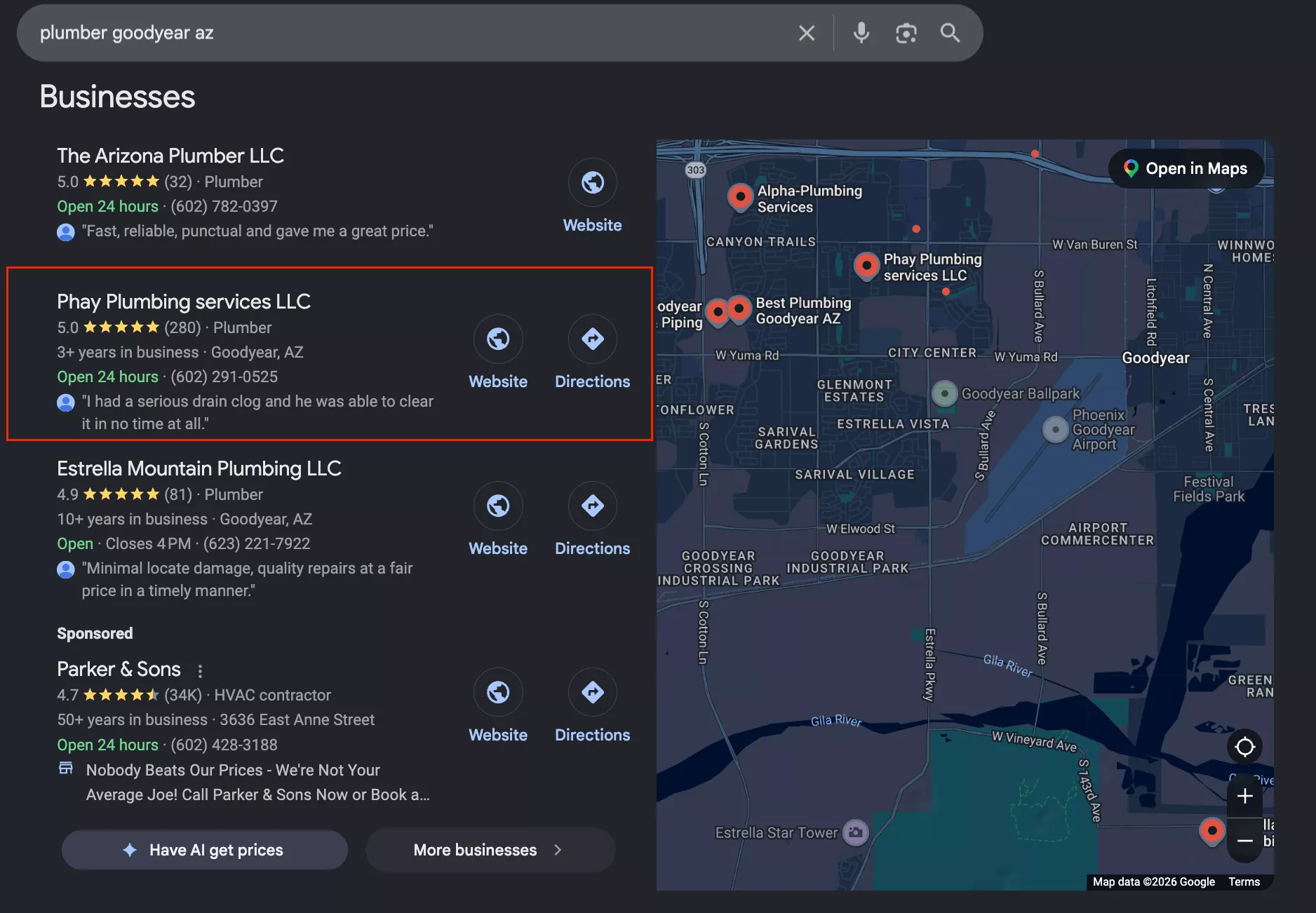The width and height of the screenshot is (1316, 913).
Task: Click Goodyear Ballpark map marker
Action: click(945, 394)
